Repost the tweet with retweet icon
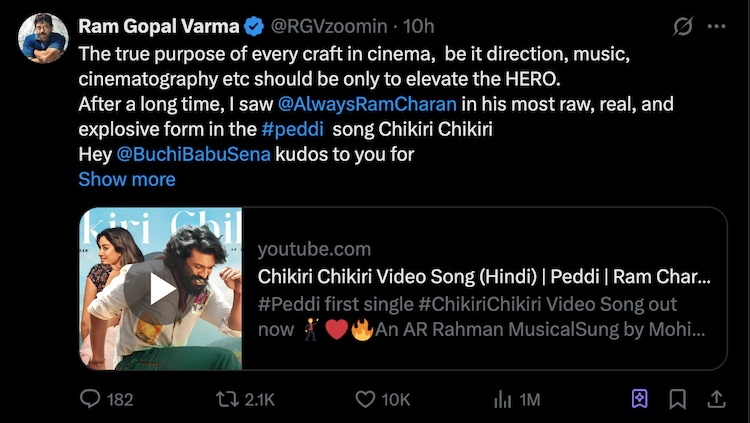 [229, 399]
